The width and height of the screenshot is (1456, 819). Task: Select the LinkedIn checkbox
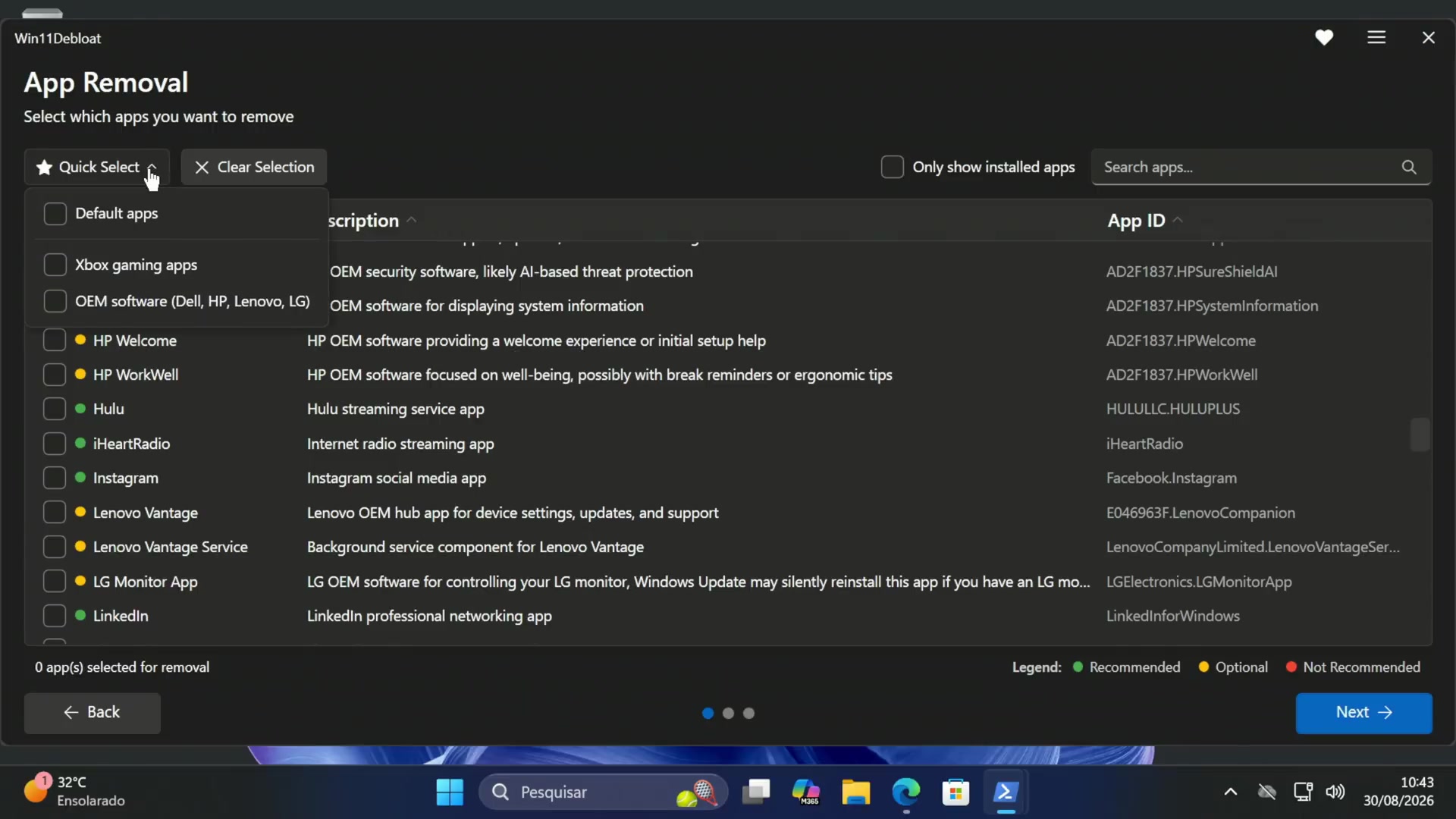(x=55, y=616)
